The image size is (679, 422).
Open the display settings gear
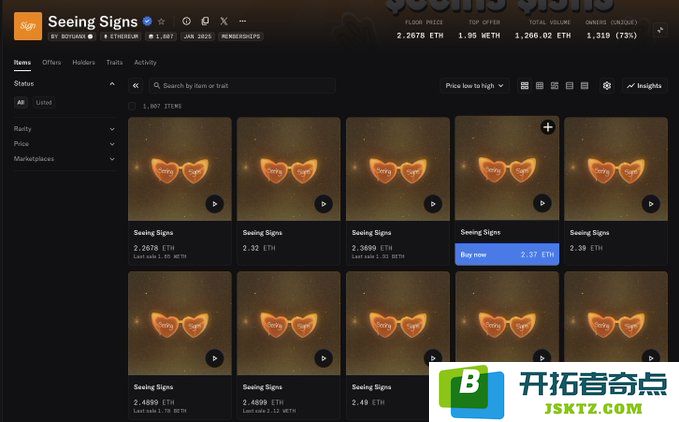607,86
